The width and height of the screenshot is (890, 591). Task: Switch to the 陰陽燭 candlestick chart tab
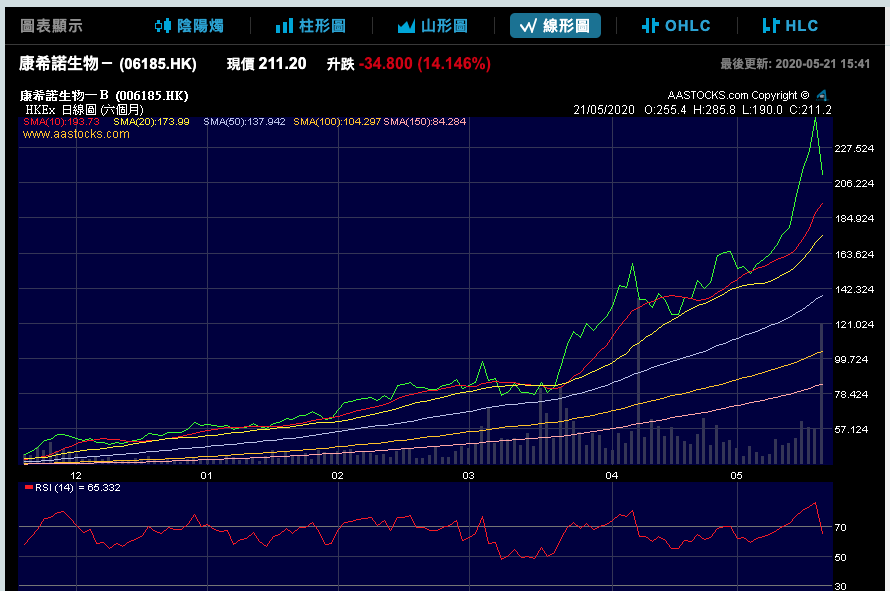tap(189, 26)
